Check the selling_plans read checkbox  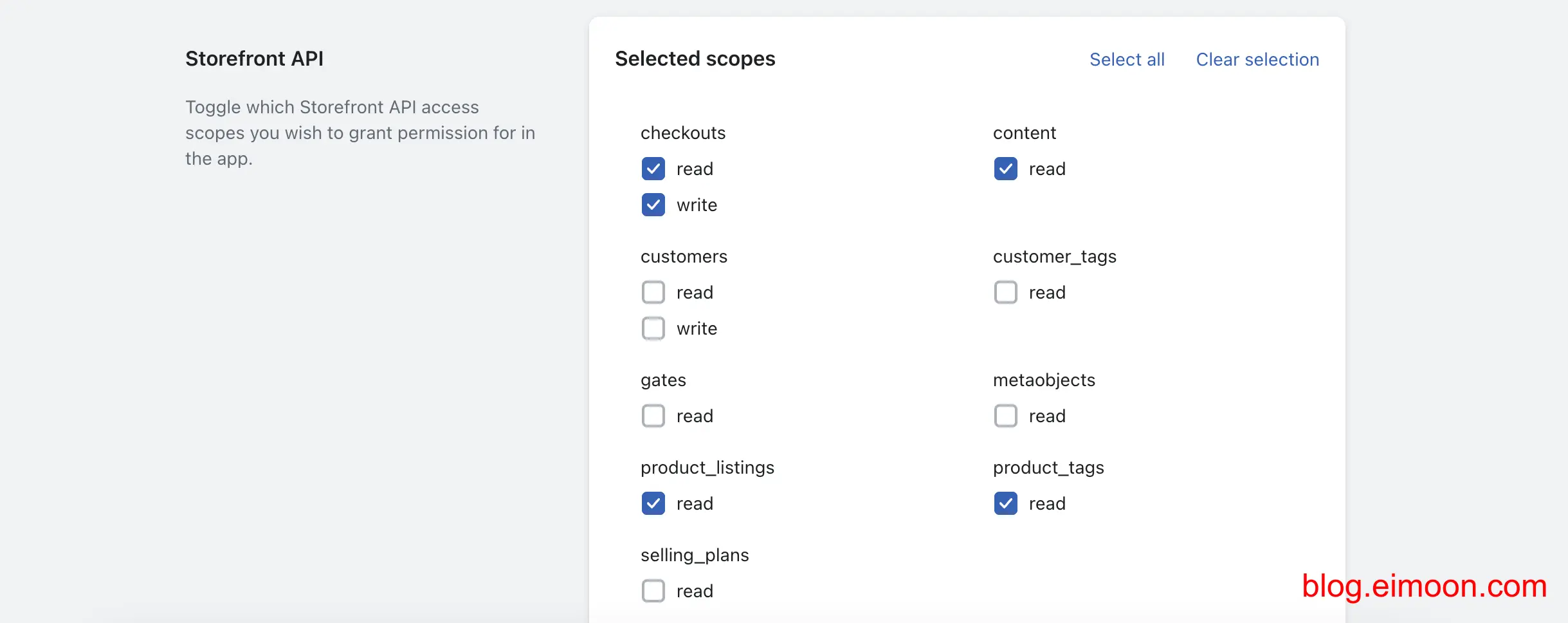(653, 591)
